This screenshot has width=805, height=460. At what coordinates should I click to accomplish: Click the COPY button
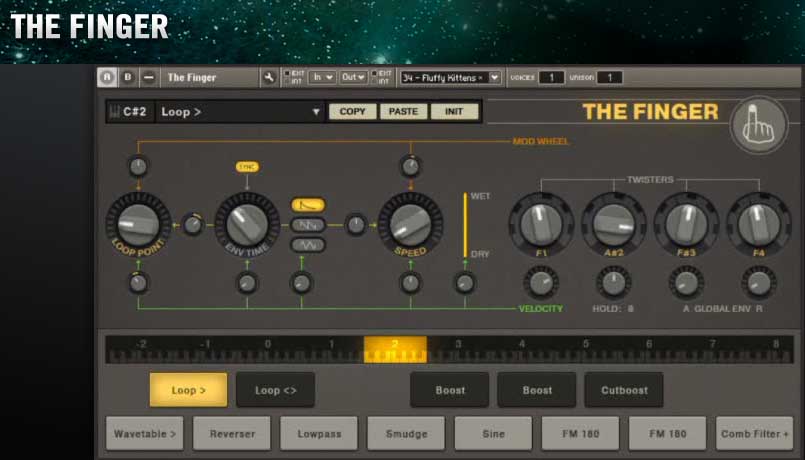[352, 111]
